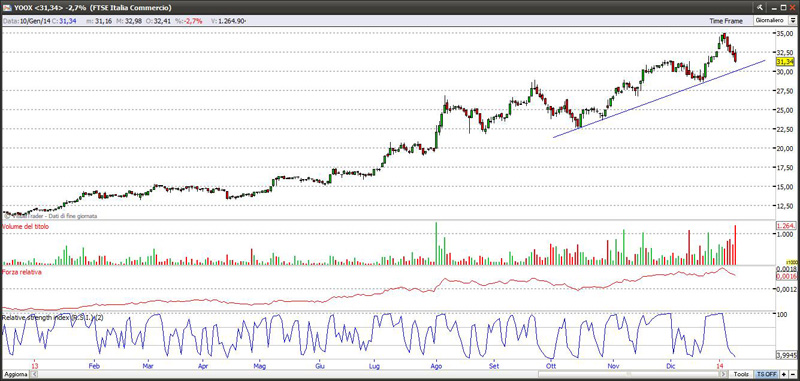This screenshot has height=381, width=800.
Task: Click the 'V: 1.264.90' volume value
Action: (228, 21)
